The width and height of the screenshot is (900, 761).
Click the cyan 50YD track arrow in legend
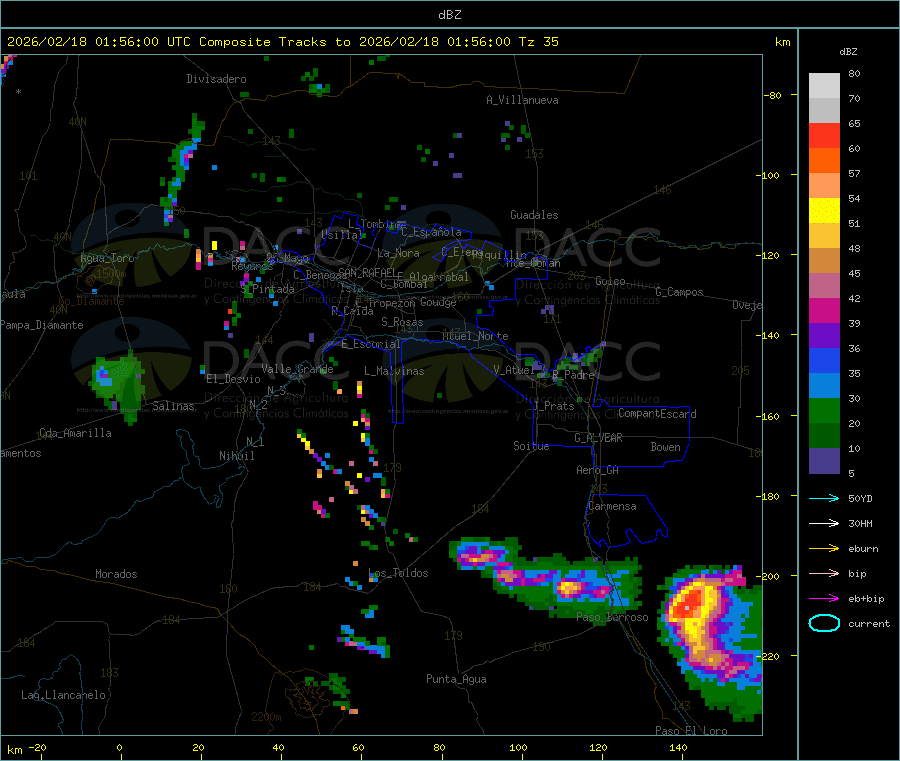[824, 498]
